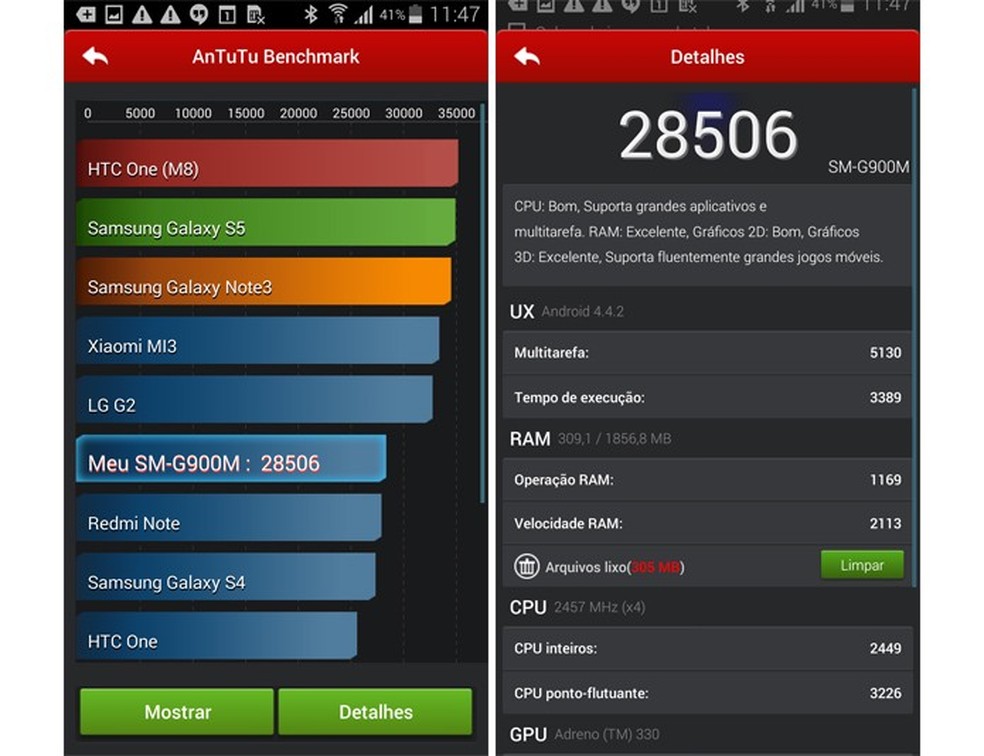Screen dimensions: 984x756
Task: Click the 28506 total score
Action: coord(707,133)
